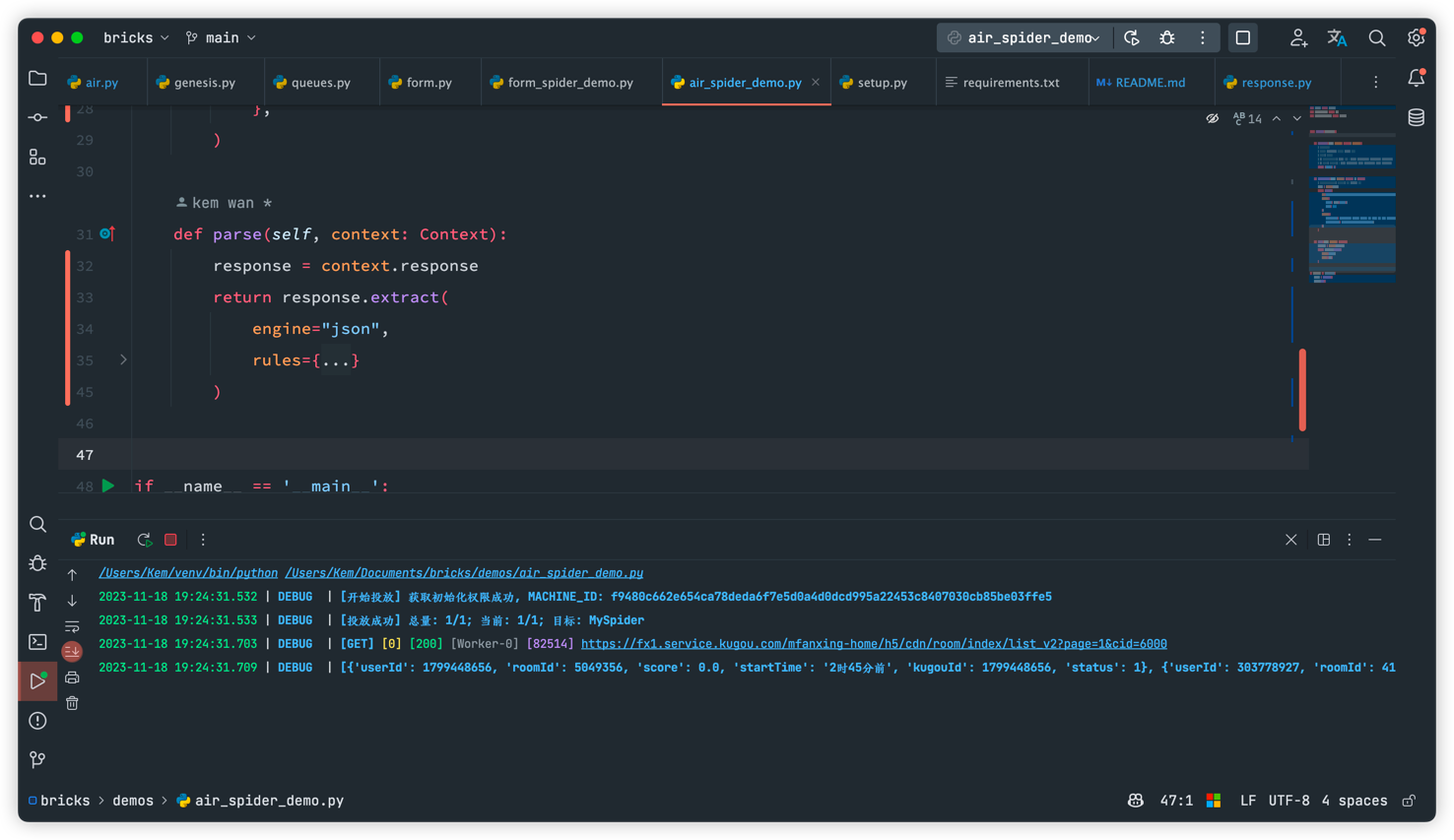The image size is (1454, 840).
Task: Open Search Everywhere magnifier
Action: tap(1377, 37)
